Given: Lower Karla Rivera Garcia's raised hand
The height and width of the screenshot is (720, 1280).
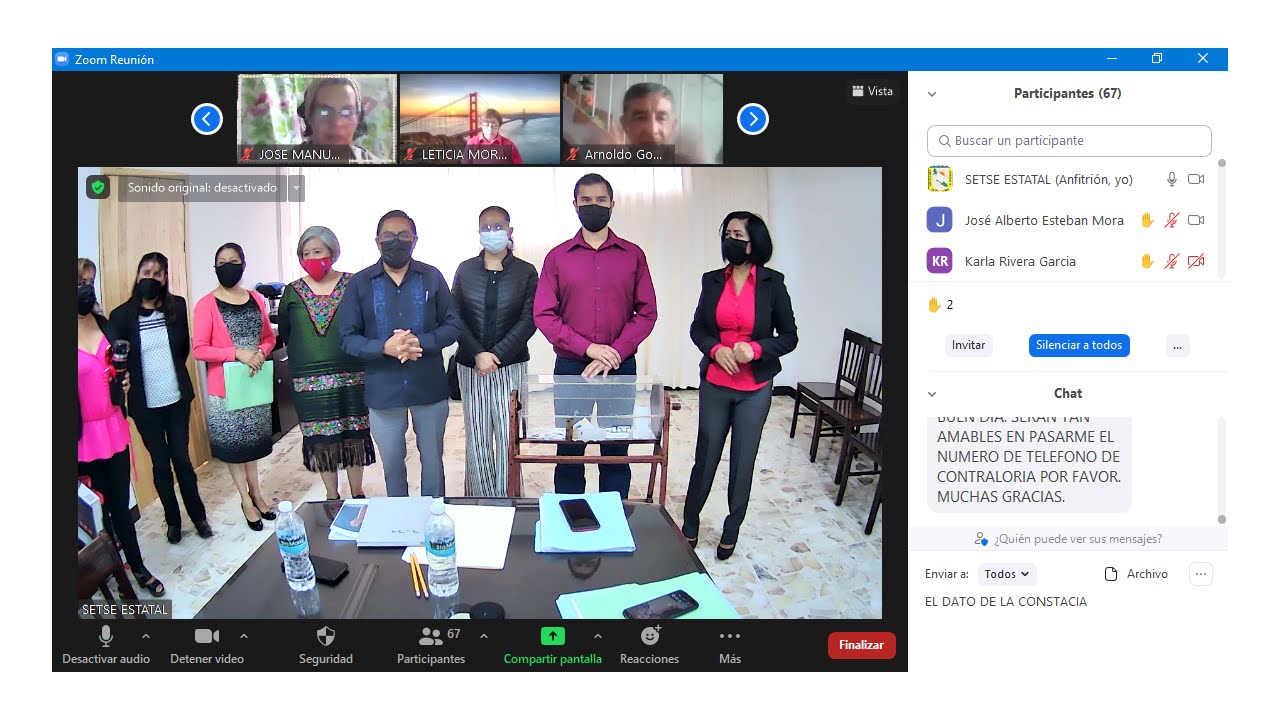Looking at the screenshot, I should [1148, 261].
